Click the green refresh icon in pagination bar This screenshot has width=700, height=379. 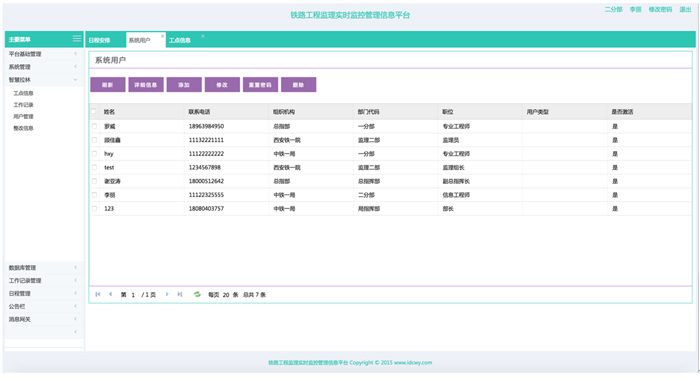click(x=197, y=294)
